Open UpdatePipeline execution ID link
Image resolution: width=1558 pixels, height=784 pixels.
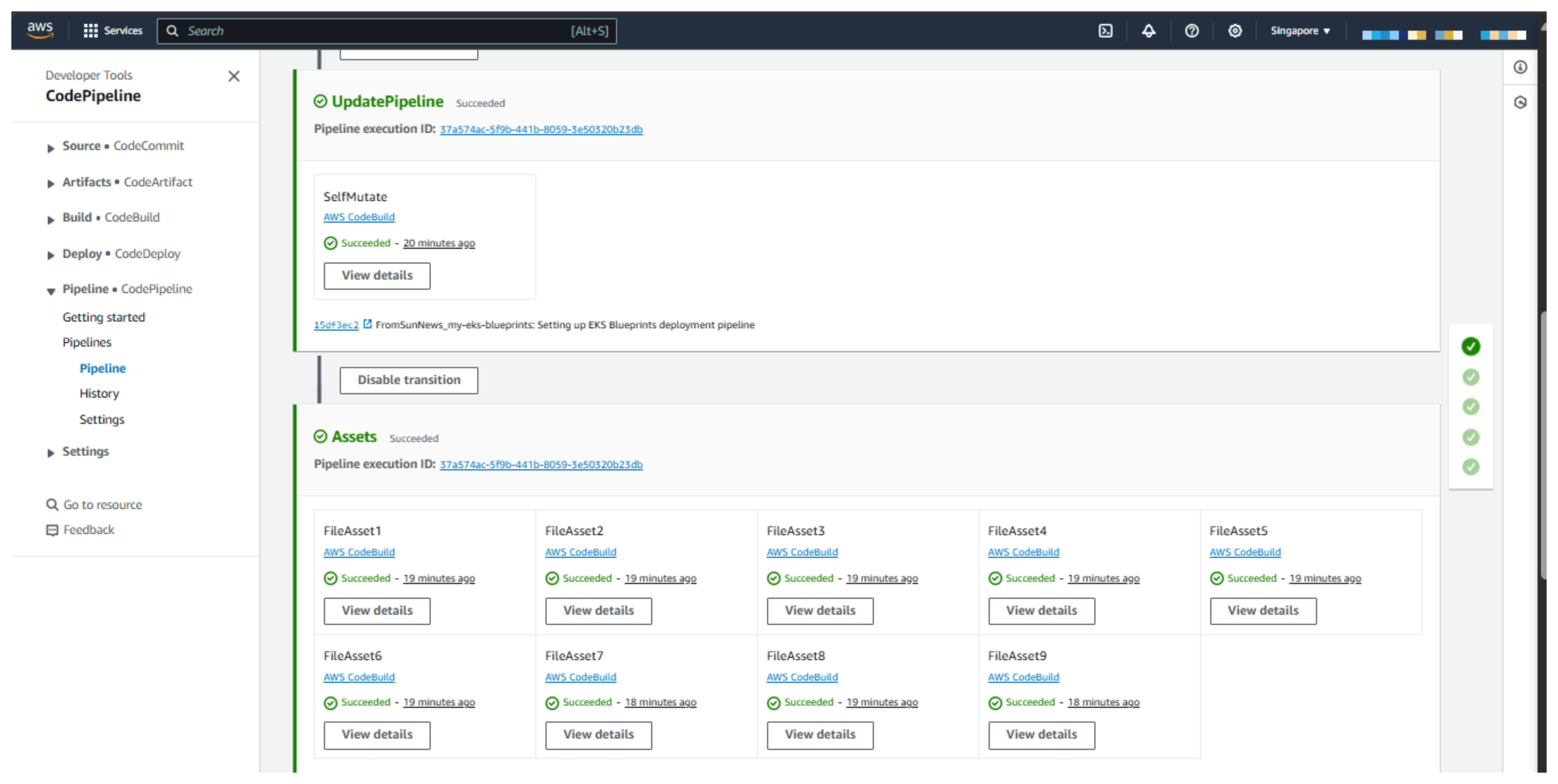point(541,130)
